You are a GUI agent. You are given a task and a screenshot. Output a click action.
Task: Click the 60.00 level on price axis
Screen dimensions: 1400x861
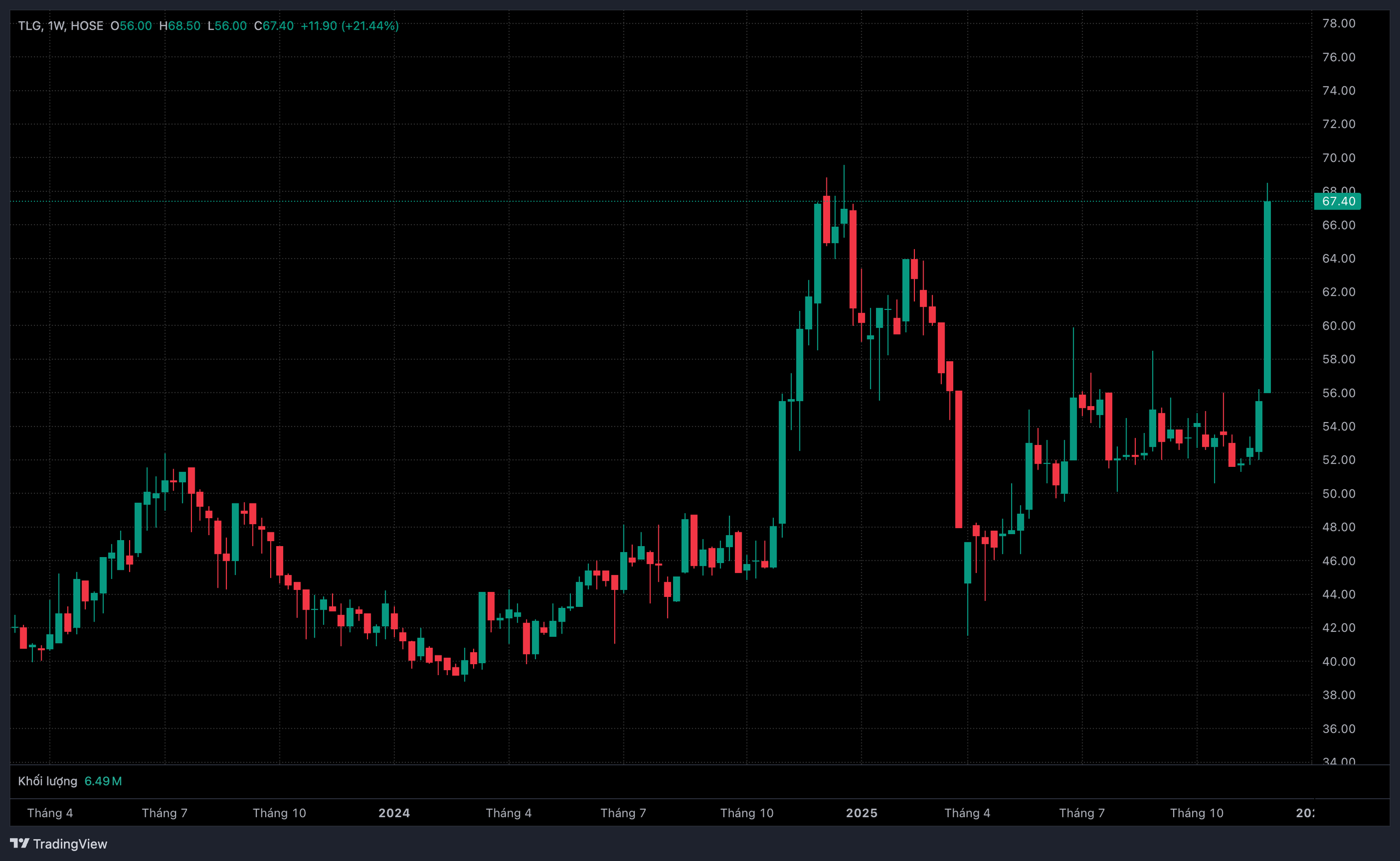pos(1339,326)
